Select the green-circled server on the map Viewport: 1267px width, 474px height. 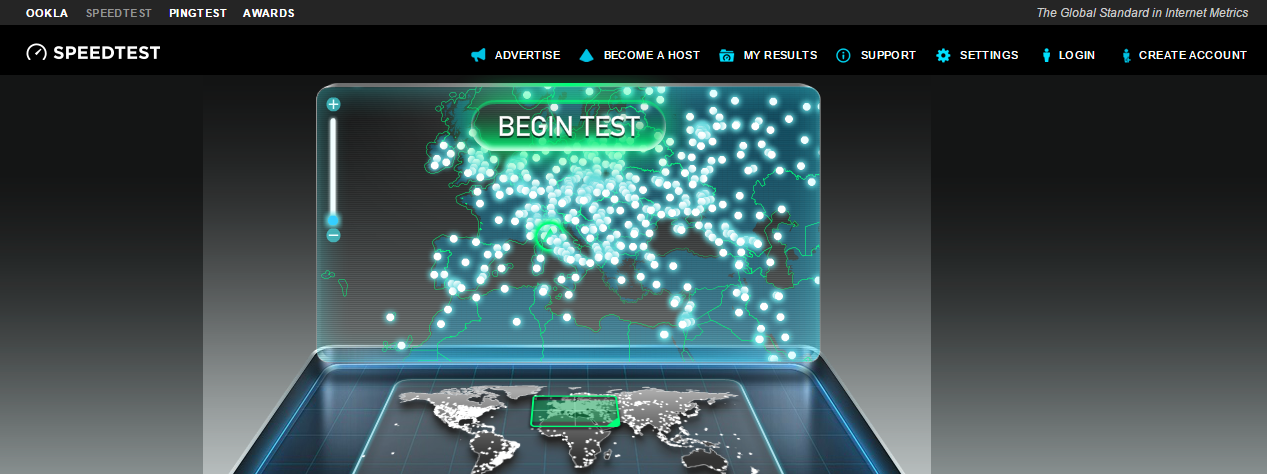pos(550,237)
